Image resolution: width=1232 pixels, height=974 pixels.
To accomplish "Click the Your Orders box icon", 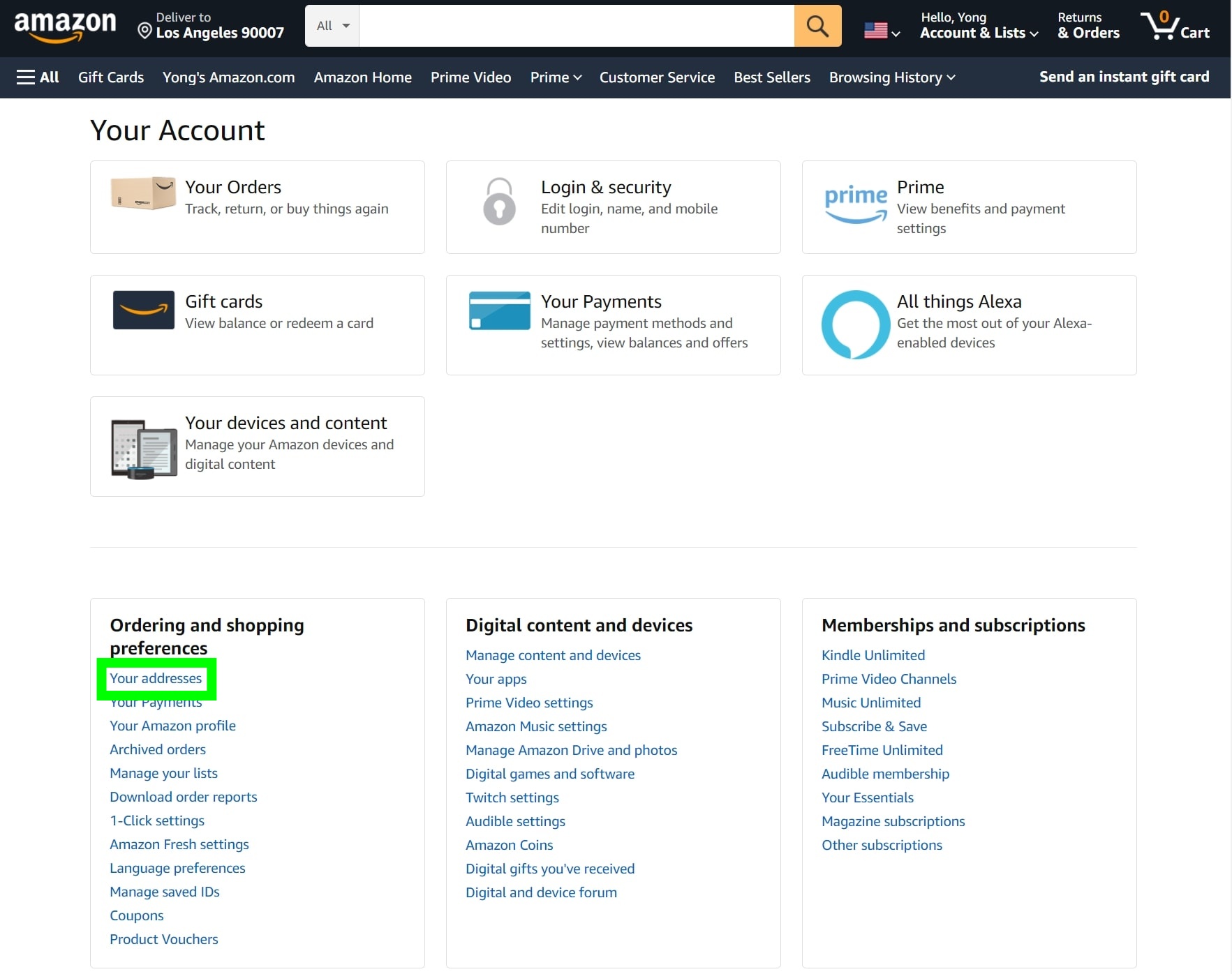I will tap(143, 193).
